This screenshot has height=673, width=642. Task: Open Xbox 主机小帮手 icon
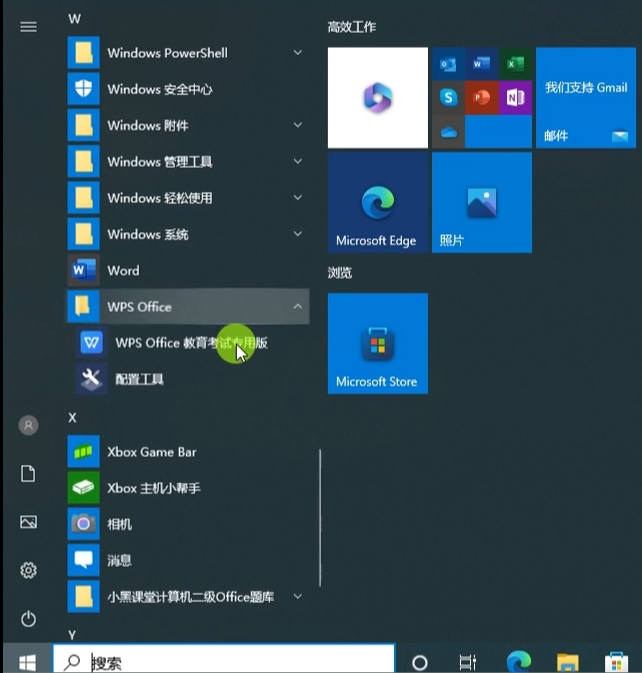84,488
